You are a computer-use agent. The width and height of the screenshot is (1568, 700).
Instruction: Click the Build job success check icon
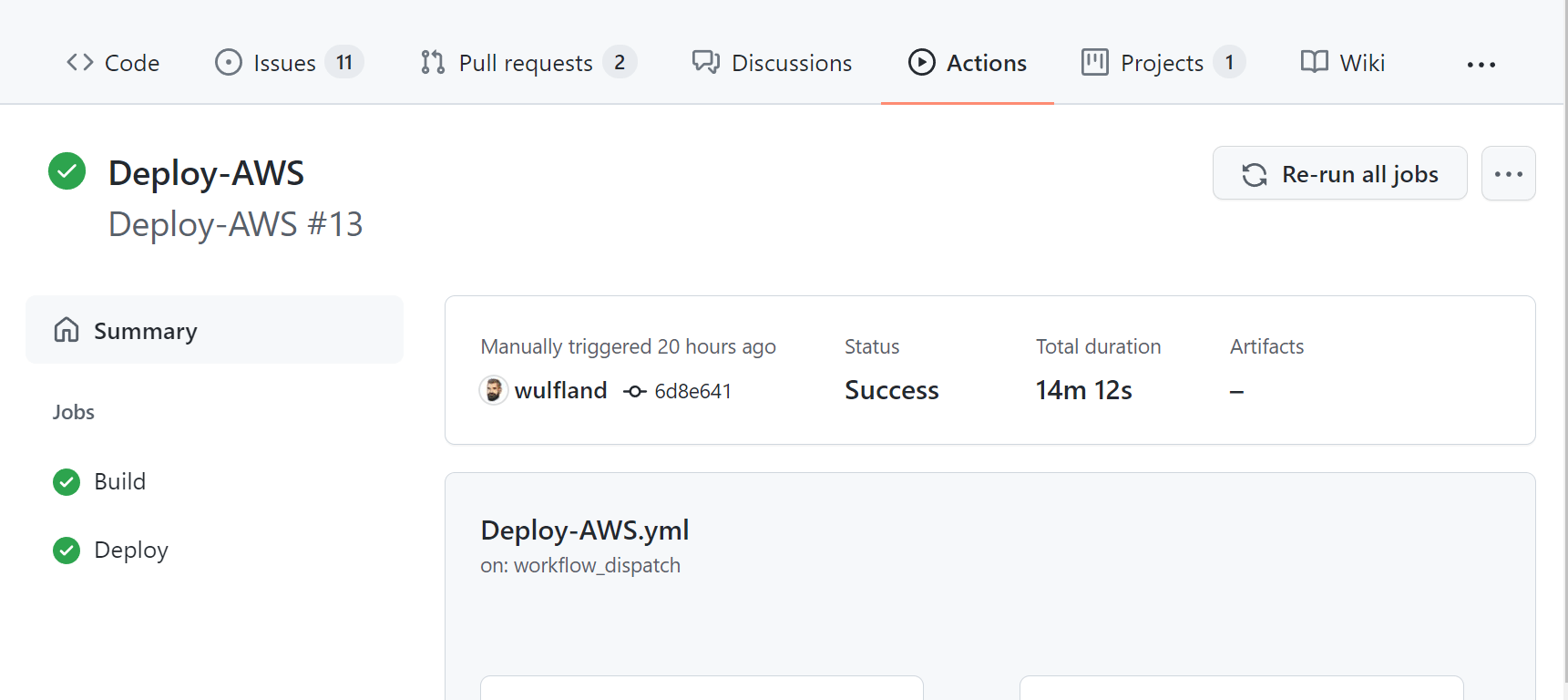[x=67, y=481]
